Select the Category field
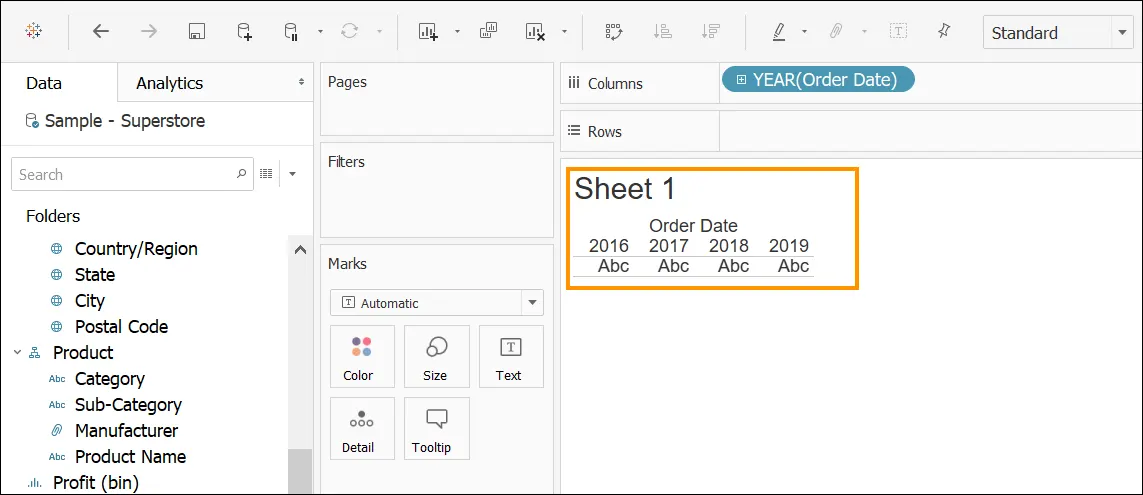Viewport: 1143px width, 495px height. 109,379
